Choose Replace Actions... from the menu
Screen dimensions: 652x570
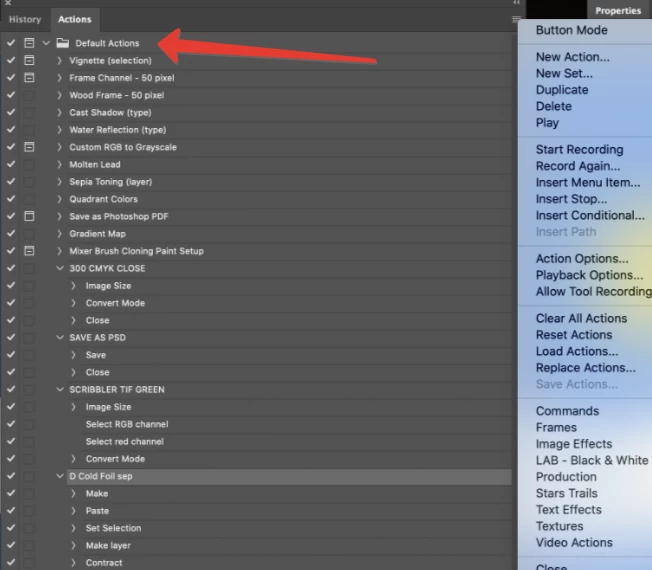[x=585, y=368]
